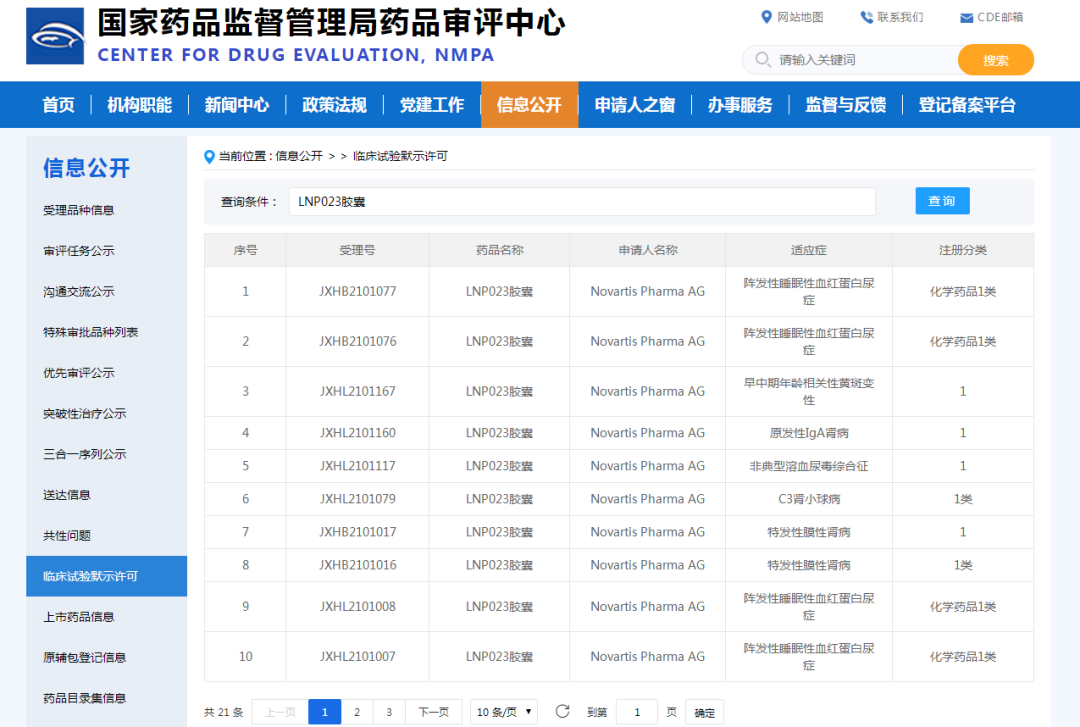Click the orange 搜索 search button
The image size is (1080, 727).
click(995, 60)
